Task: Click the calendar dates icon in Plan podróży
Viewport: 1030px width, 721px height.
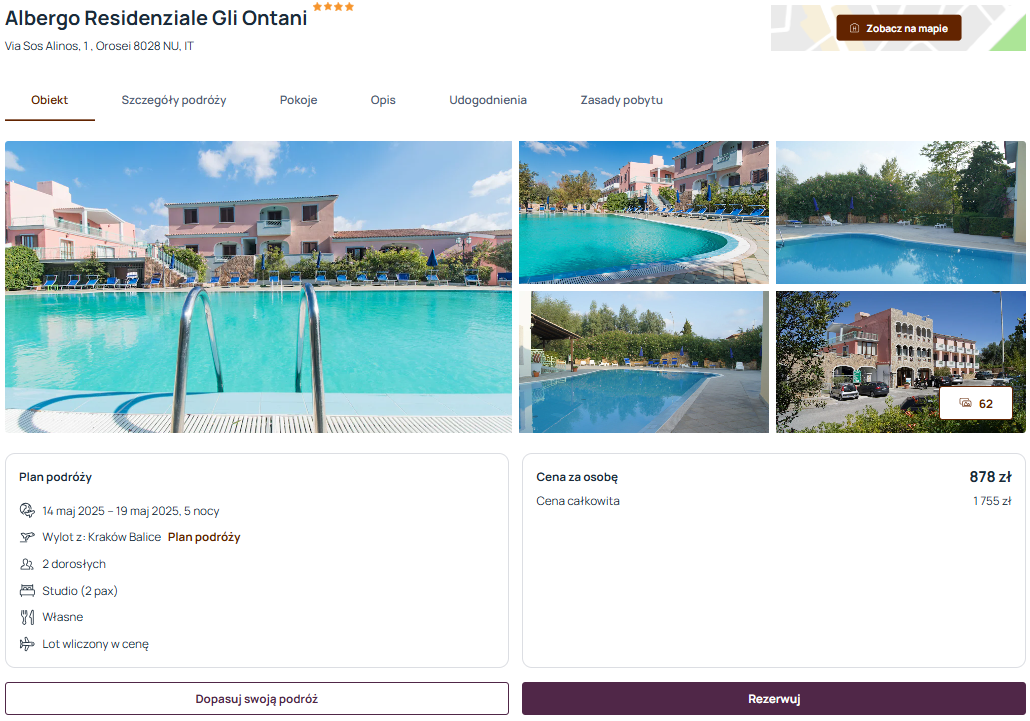Action: (x=27, y=510)
